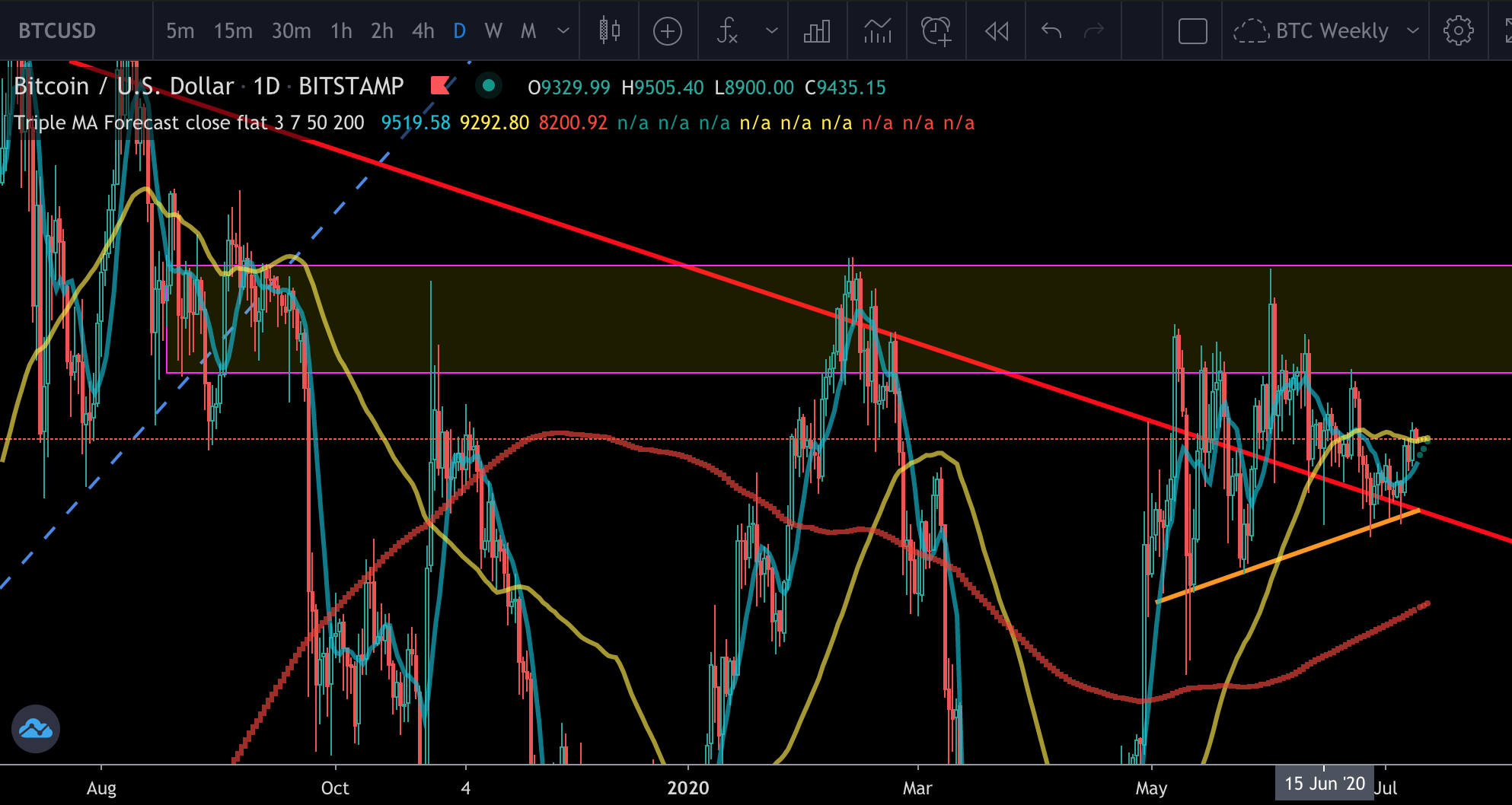Switch to the 4h timeframe

tap(423, 31)
